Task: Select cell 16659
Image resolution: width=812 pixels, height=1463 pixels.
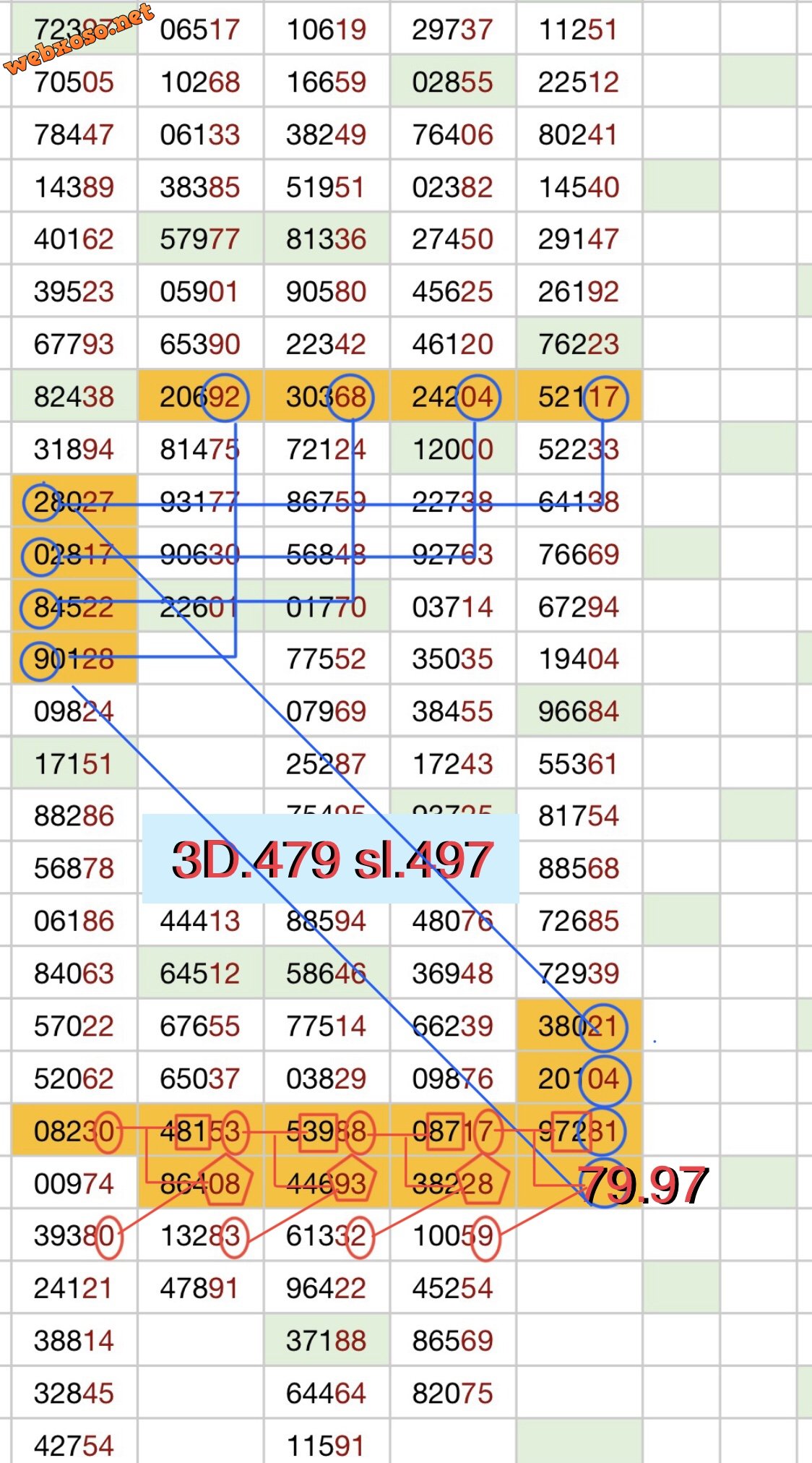Action: (x=327, y=82)
